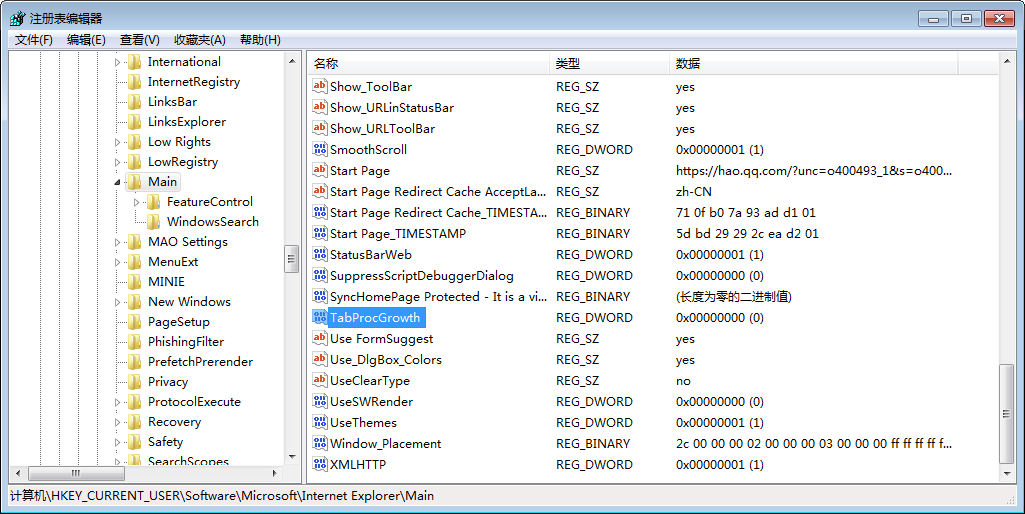Screen dimensions: 1025x514
Task: Click the folder icon of LinksBar
Action: [135, 102]
